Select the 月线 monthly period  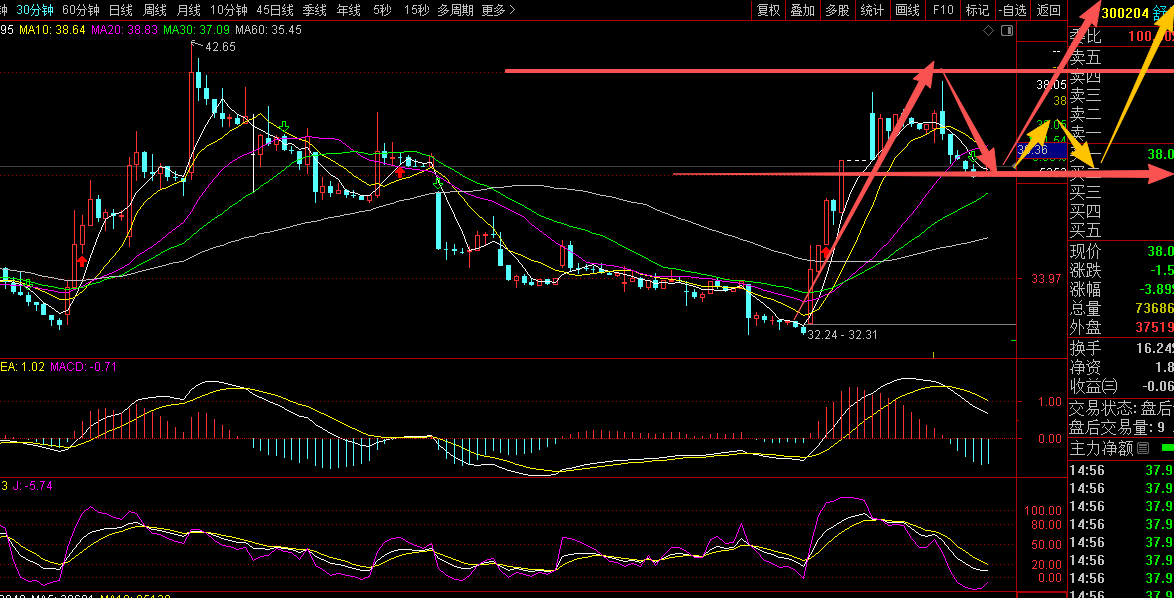[x=189, y=10]
